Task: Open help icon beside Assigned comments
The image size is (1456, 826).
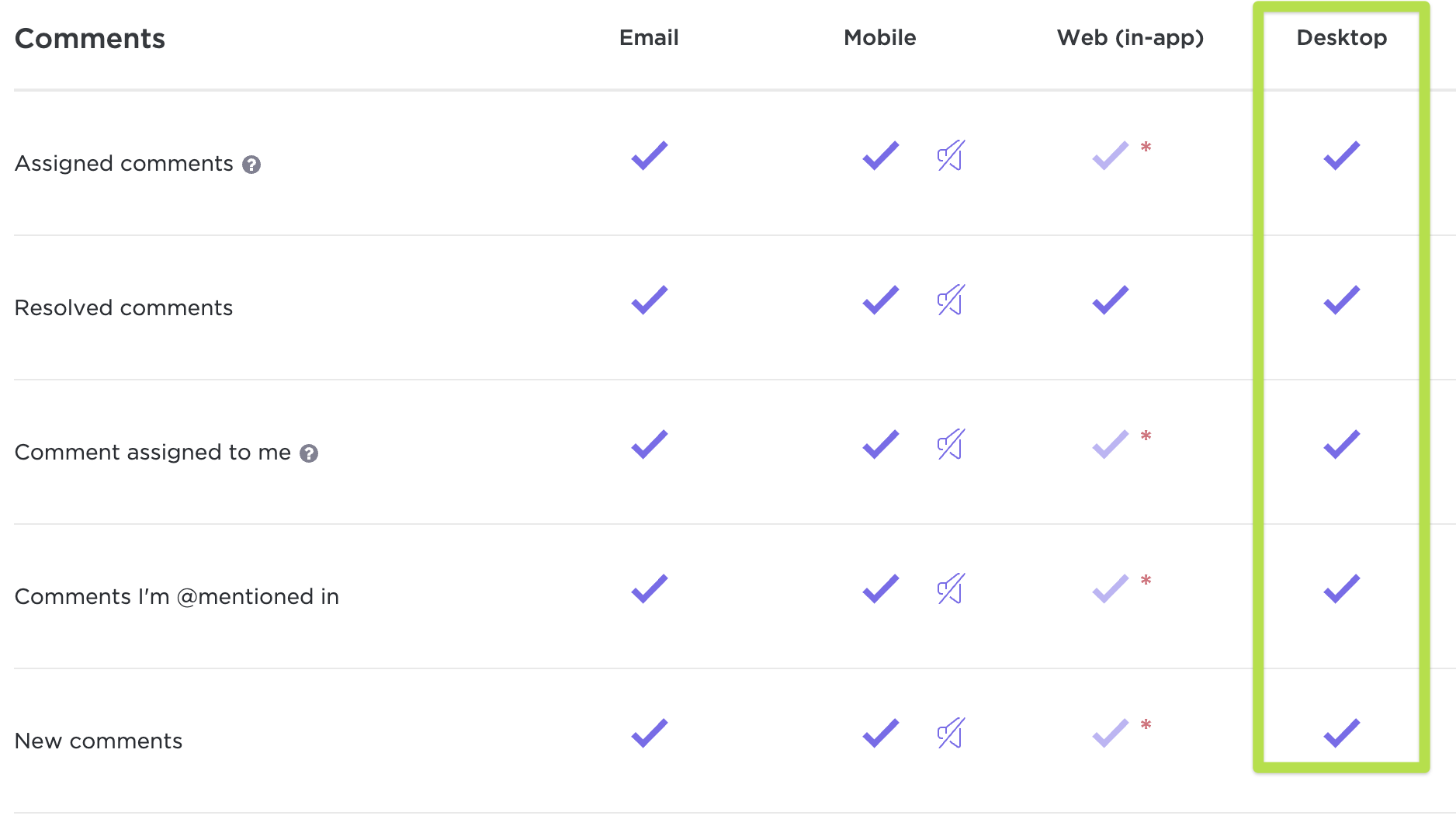Action: [x=251, y=165]
